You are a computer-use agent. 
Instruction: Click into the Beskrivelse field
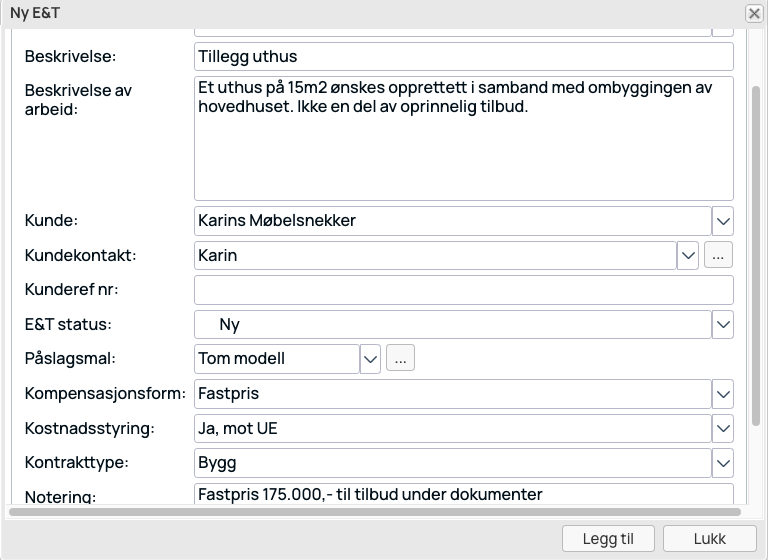tap(464, 56)
